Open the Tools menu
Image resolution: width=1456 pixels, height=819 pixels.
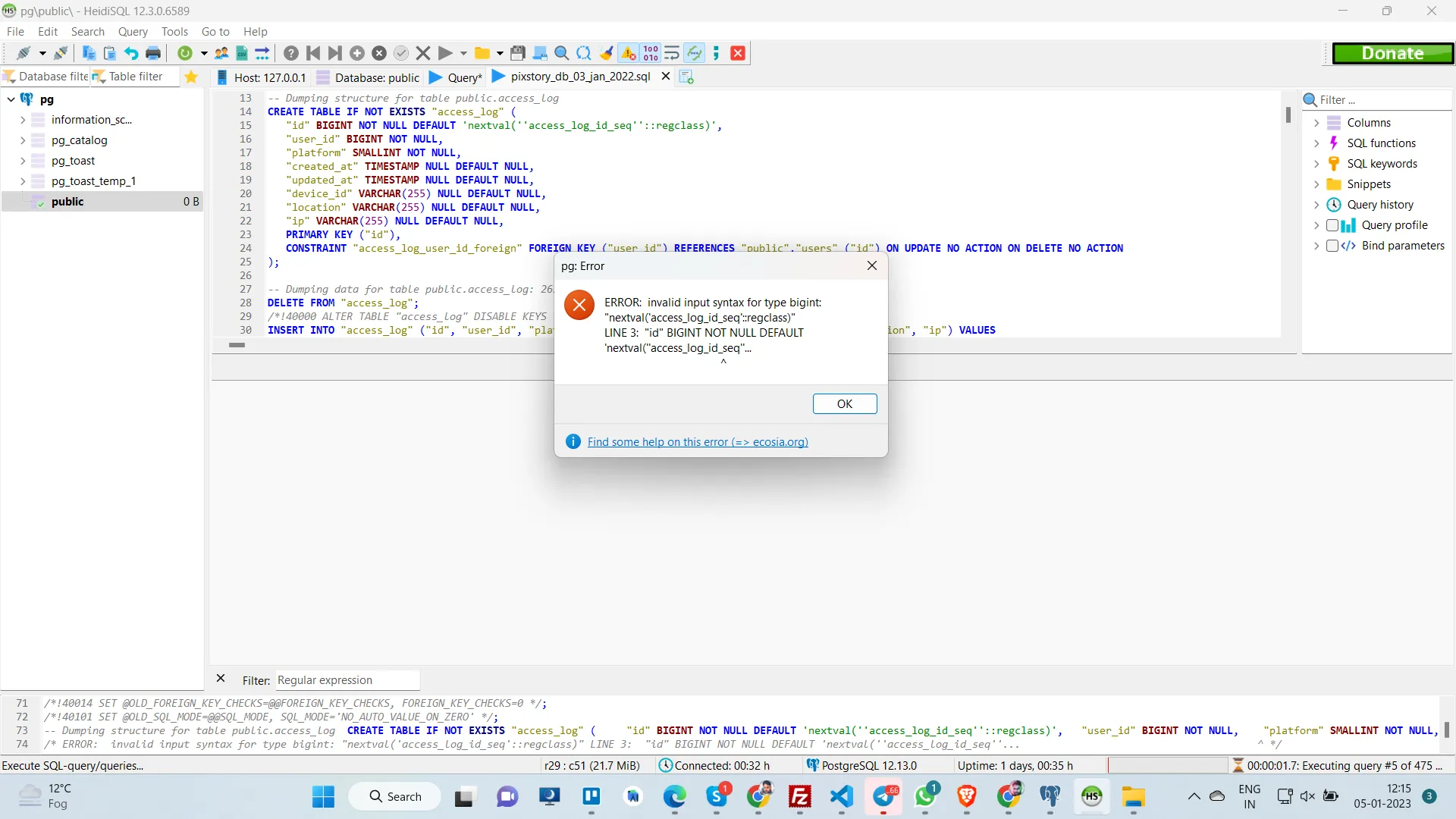pyautogui.click(x=174, y=31)
